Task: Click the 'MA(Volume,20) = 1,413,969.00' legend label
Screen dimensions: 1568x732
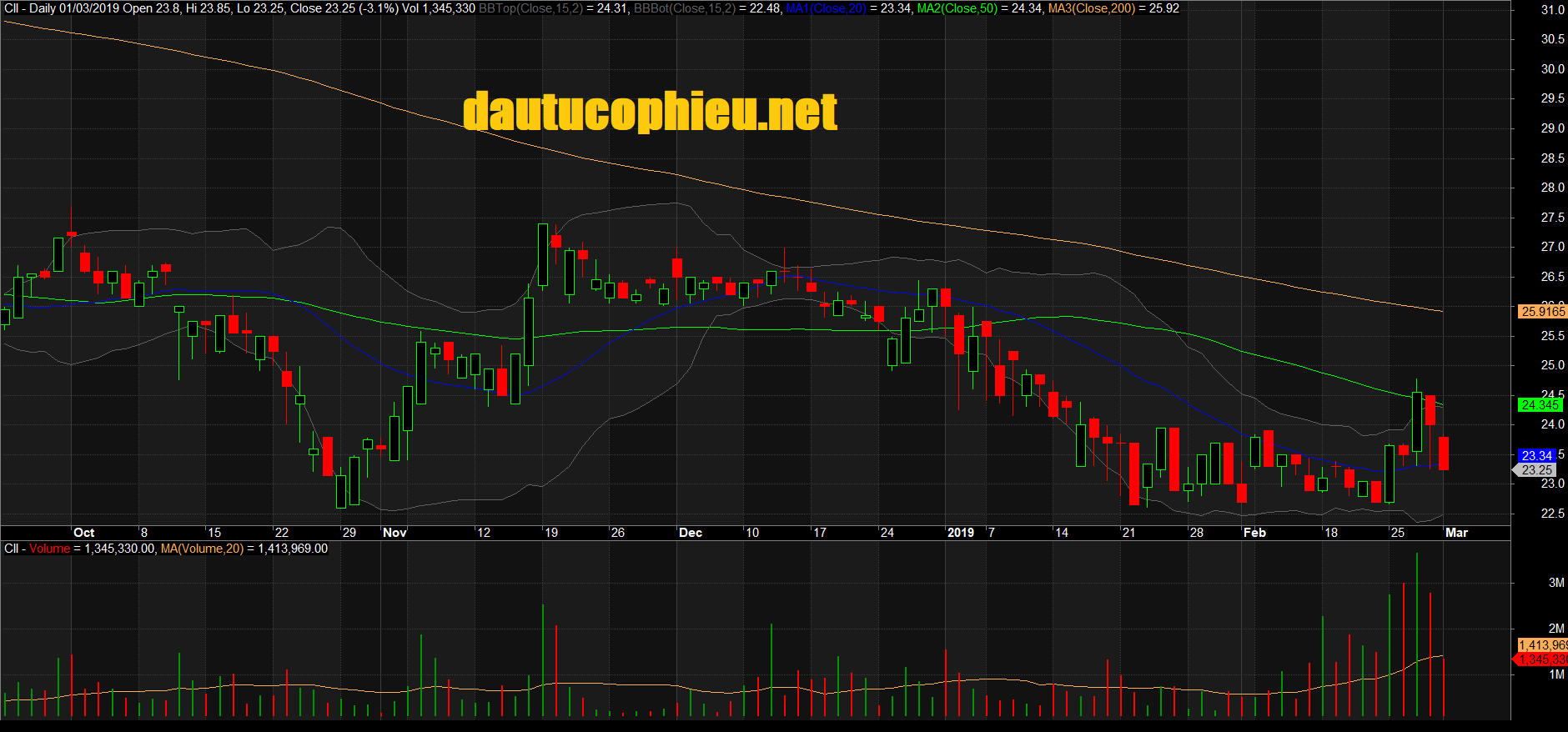Action: tap(244, 549)
